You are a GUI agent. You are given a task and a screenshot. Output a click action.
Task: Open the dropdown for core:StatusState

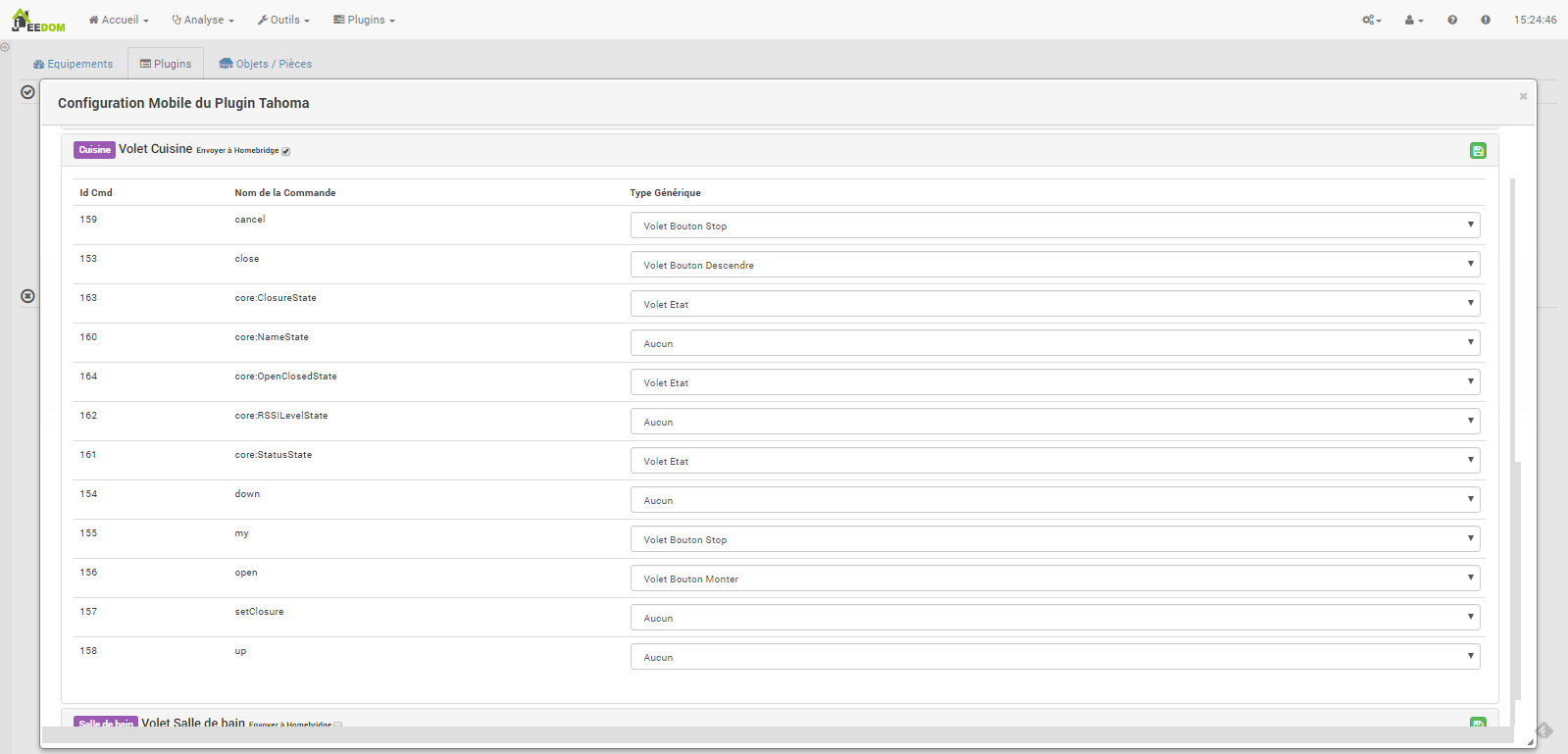click(1055, 461)
